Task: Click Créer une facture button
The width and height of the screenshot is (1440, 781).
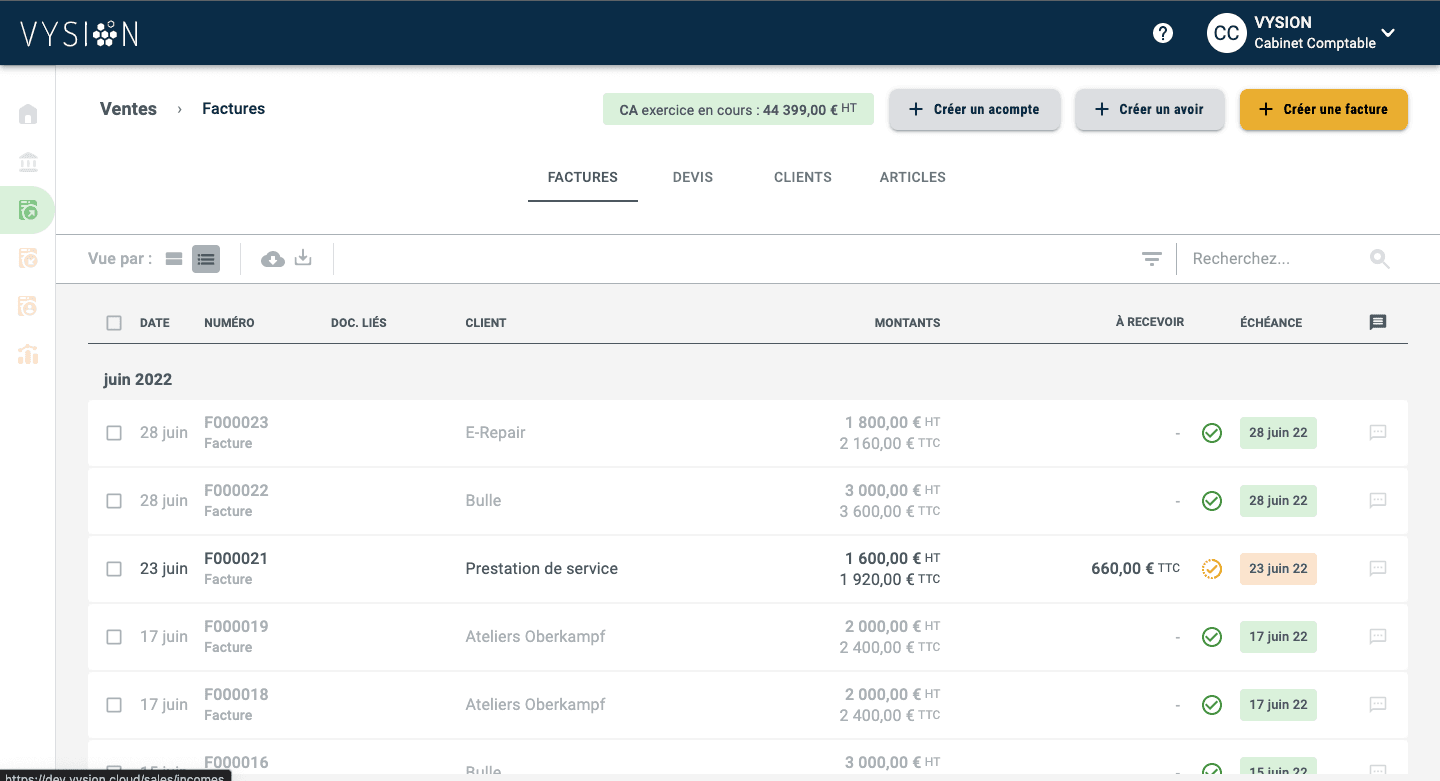Action: click(1324, 109)
